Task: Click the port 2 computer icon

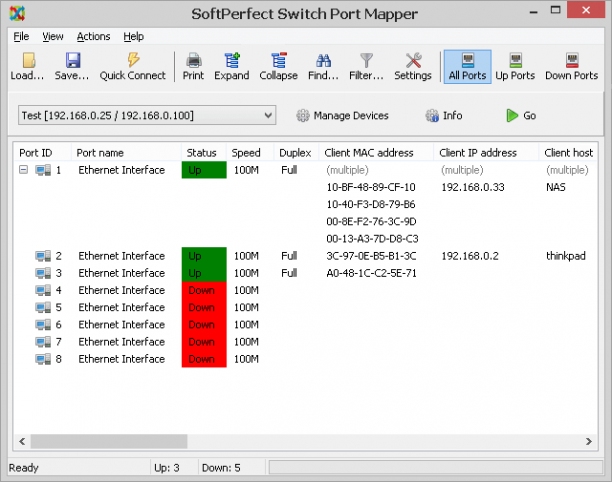Action: pos(43,256)
